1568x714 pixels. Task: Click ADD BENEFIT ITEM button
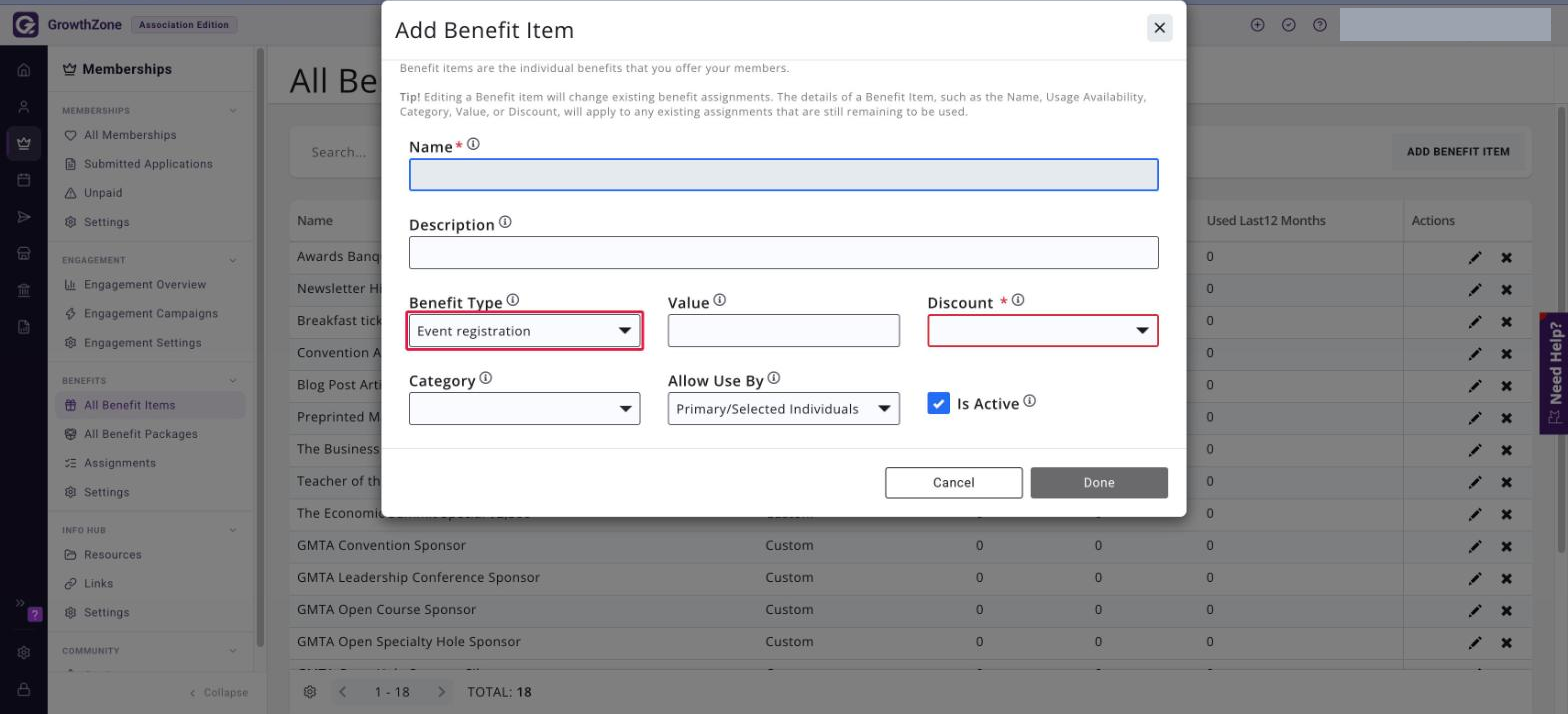pos(1458,152)
